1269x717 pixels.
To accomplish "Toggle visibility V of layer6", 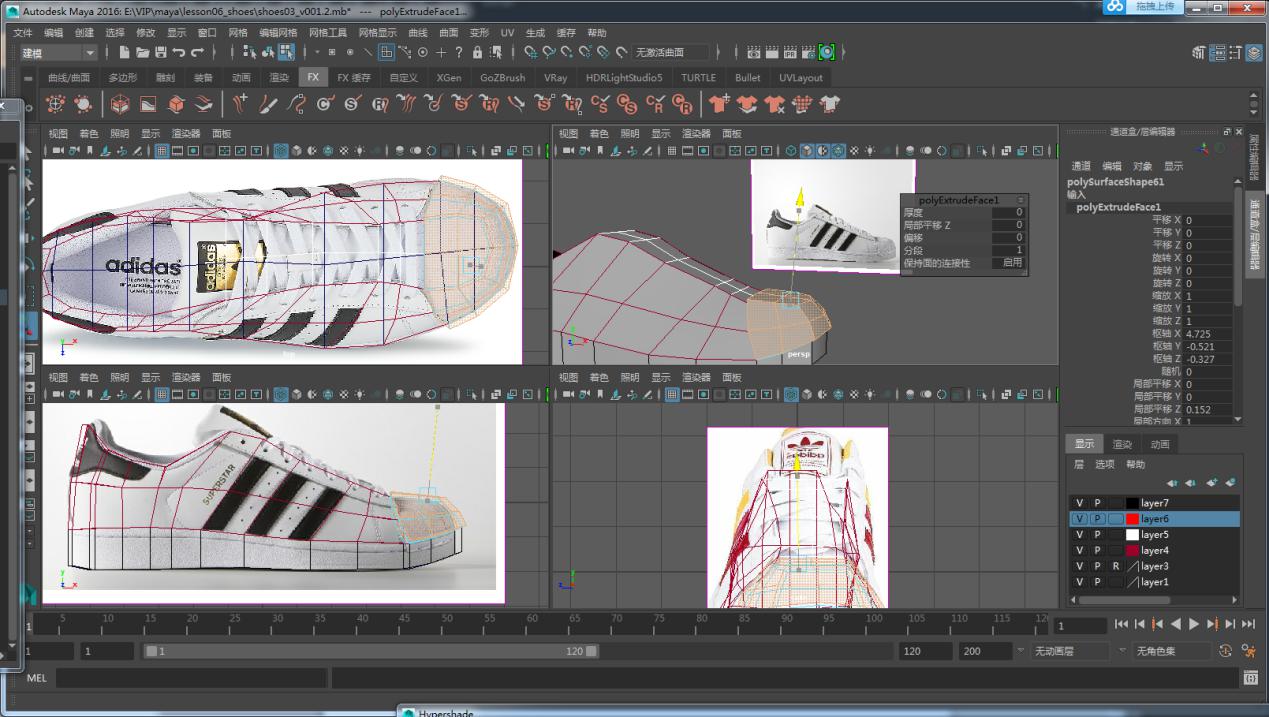I will point(1080,519).
